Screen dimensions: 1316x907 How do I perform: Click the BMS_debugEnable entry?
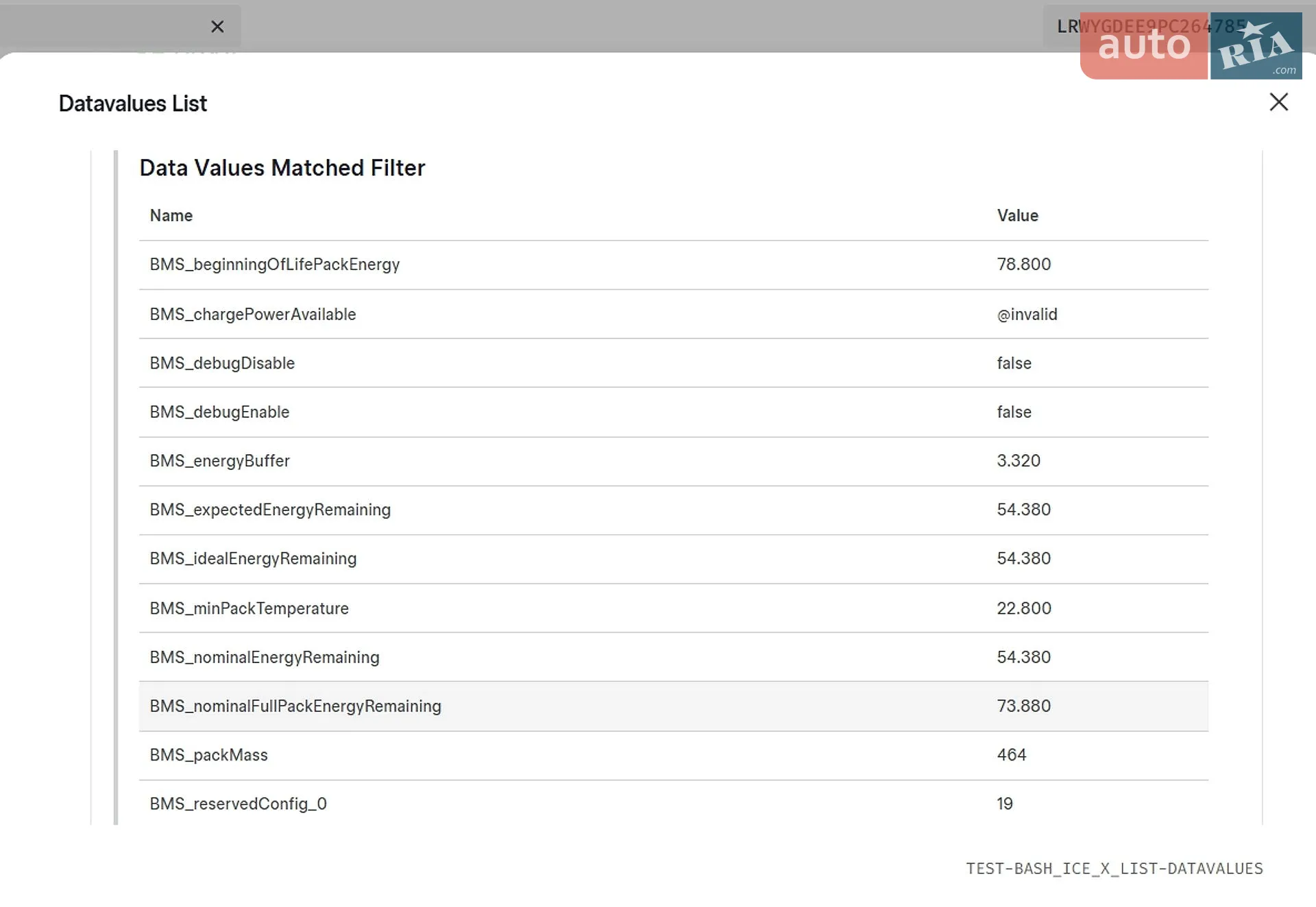click(673, 412)
